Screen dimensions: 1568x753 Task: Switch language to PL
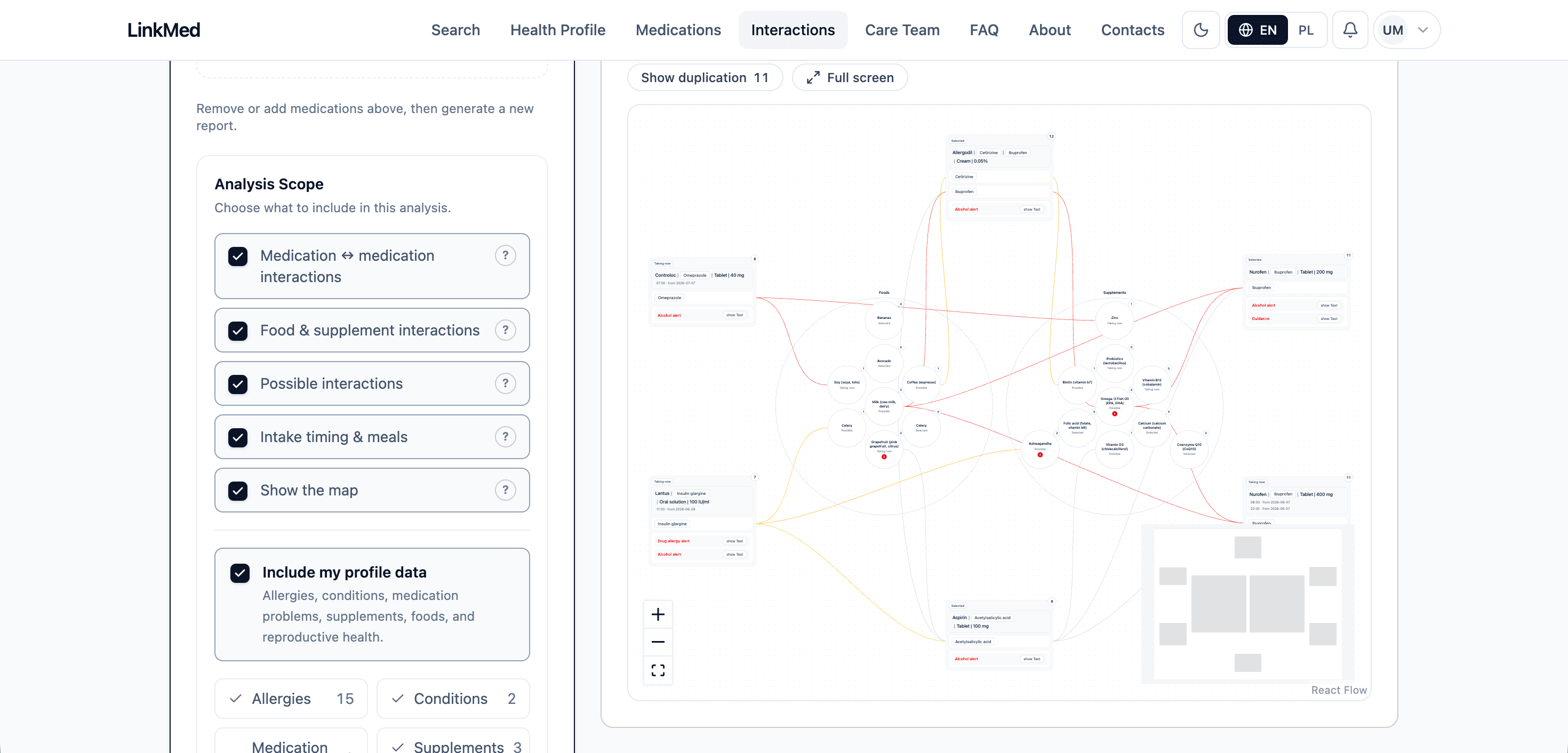pyautogui.click(x=1306, y=30)
